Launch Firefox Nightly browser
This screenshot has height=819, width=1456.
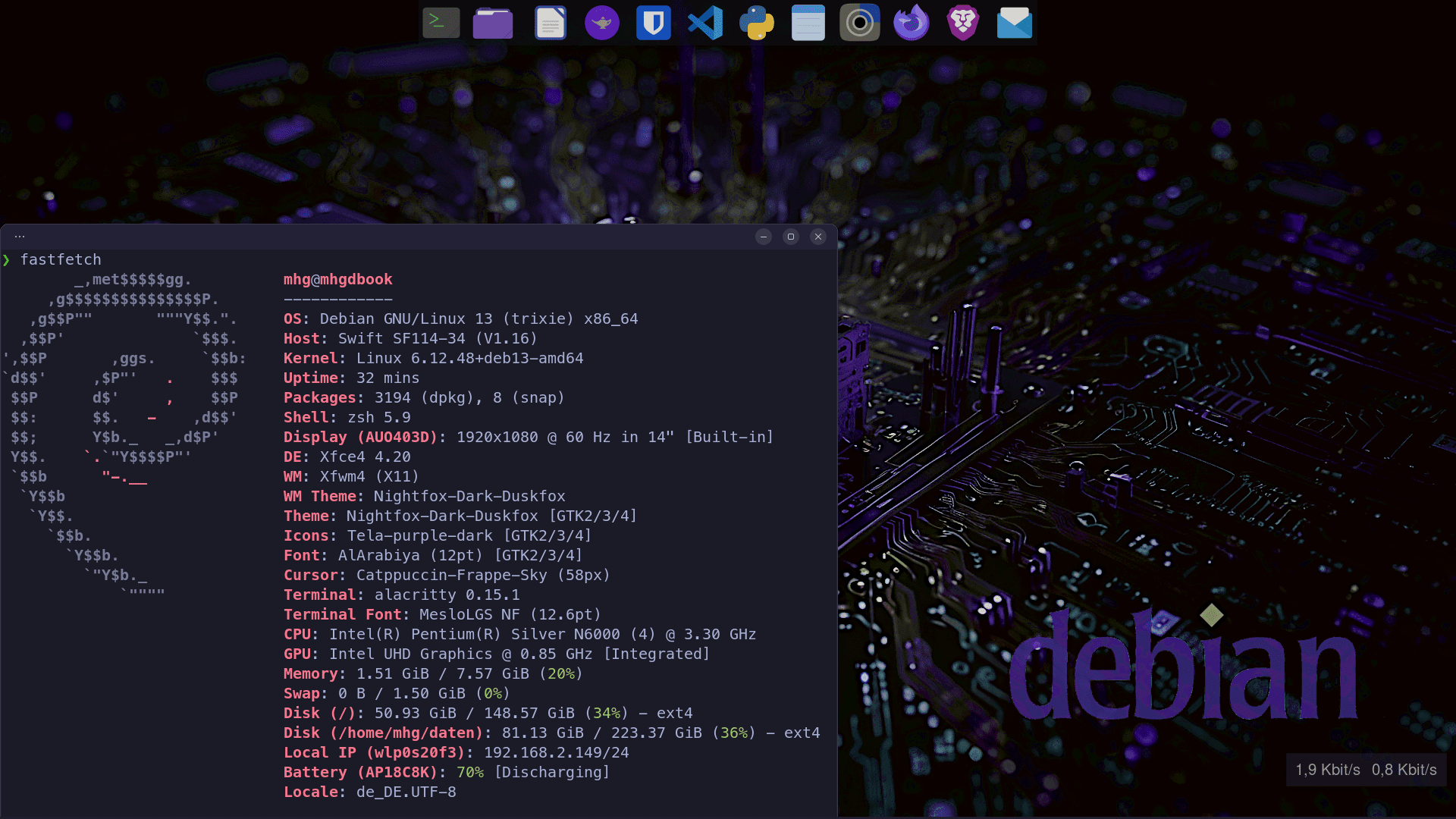(x=912, y=23)
